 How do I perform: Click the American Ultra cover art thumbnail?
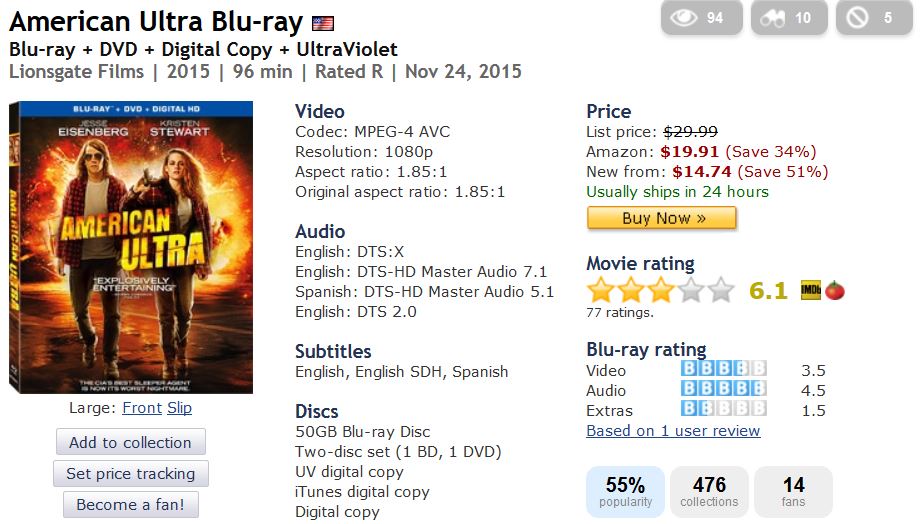131,248
